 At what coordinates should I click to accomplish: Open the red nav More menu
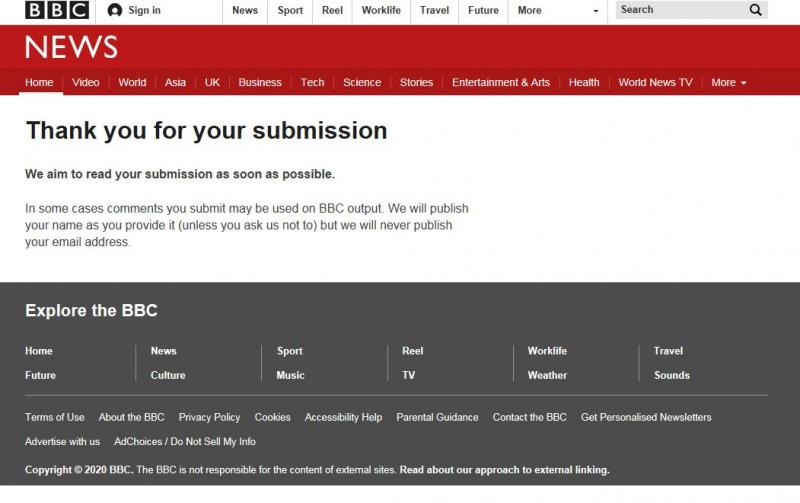728,82
